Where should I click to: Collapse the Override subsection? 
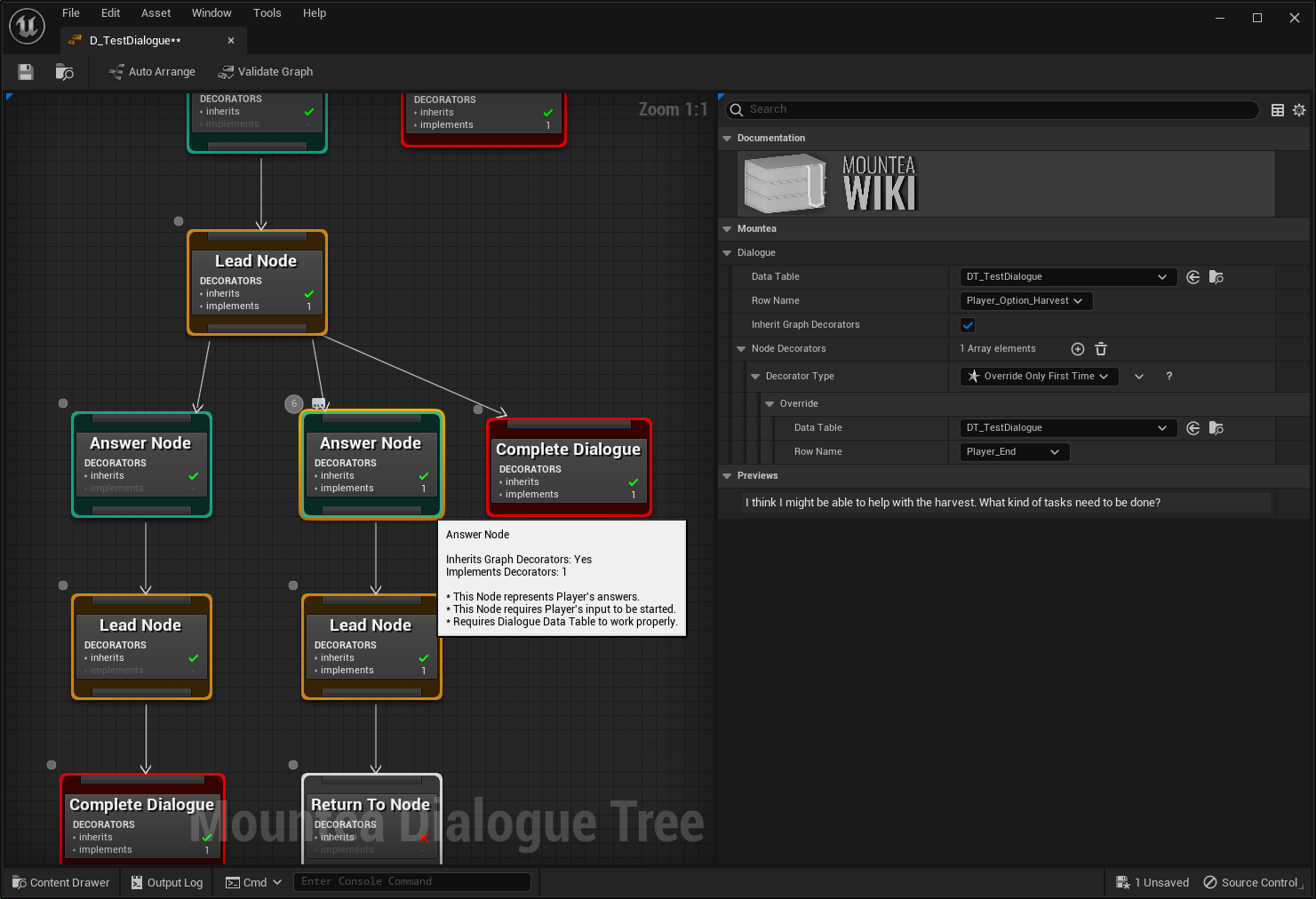[x=770, y=404]
